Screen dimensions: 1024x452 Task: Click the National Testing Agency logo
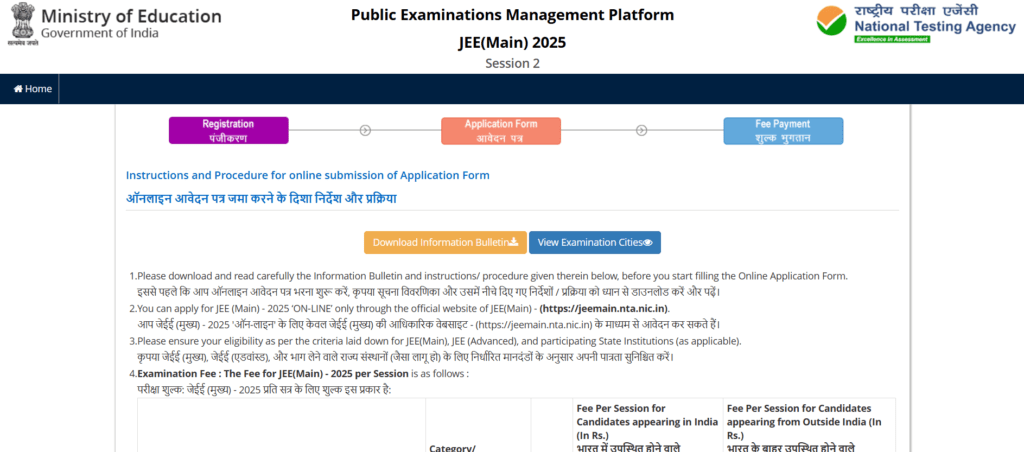(916, 23)
